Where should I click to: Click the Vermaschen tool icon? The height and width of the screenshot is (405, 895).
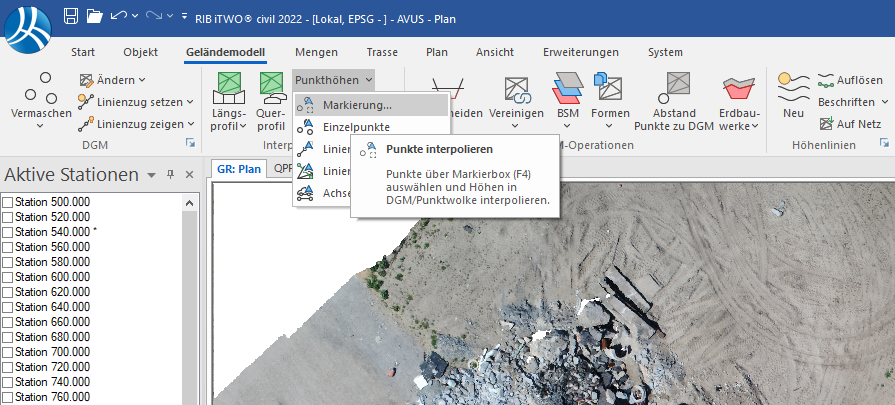tap(41, 88)
